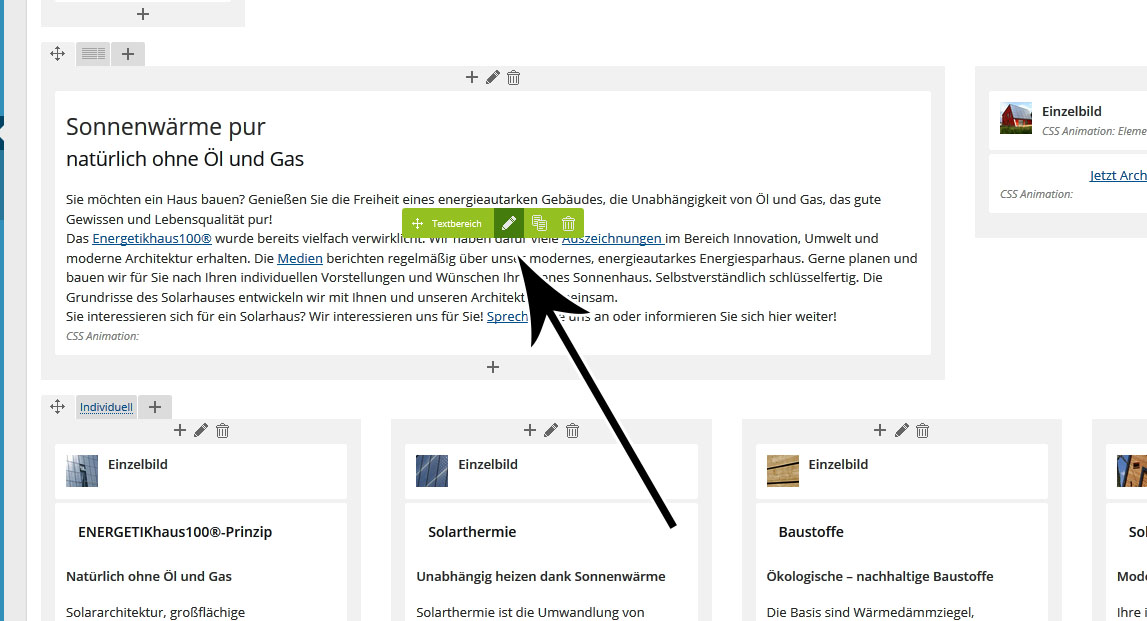This screenshot has width=1147, height=621.
Task: Append an element below the Sonnenwärme pur text block
Action: [x=492, y=368]
